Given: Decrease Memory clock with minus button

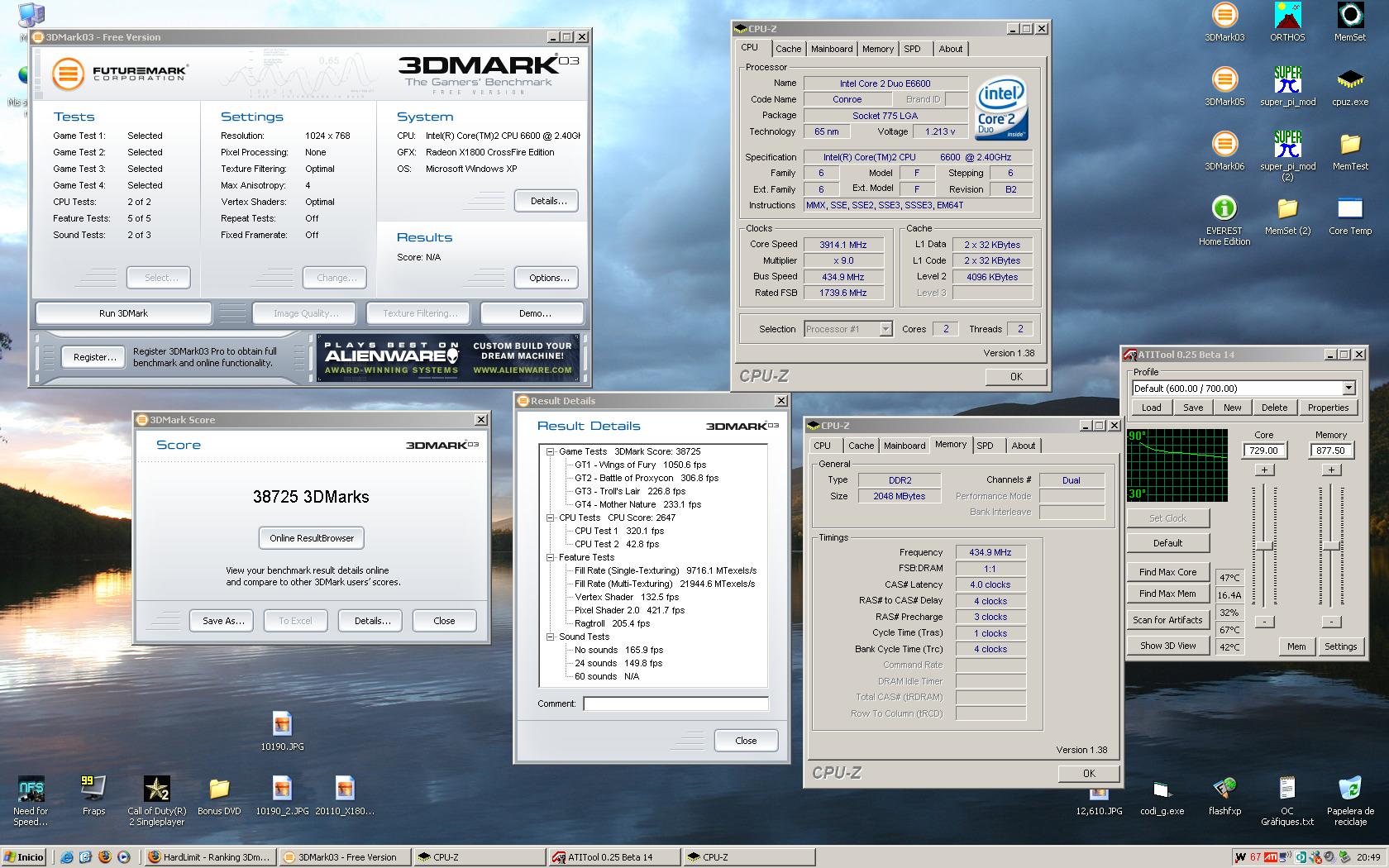Looking at the screenshot, I should click(1331, 622).
